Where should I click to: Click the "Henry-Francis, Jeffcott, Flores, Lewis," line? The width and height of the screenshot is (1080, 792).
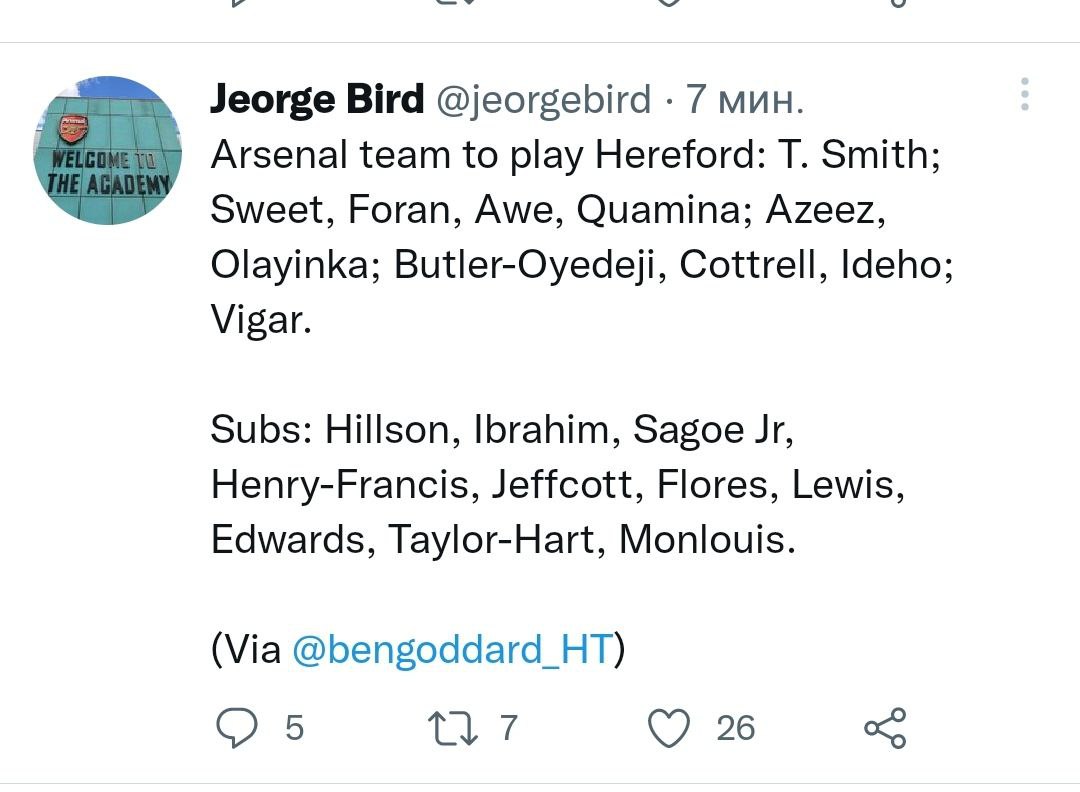pos(558,485)
